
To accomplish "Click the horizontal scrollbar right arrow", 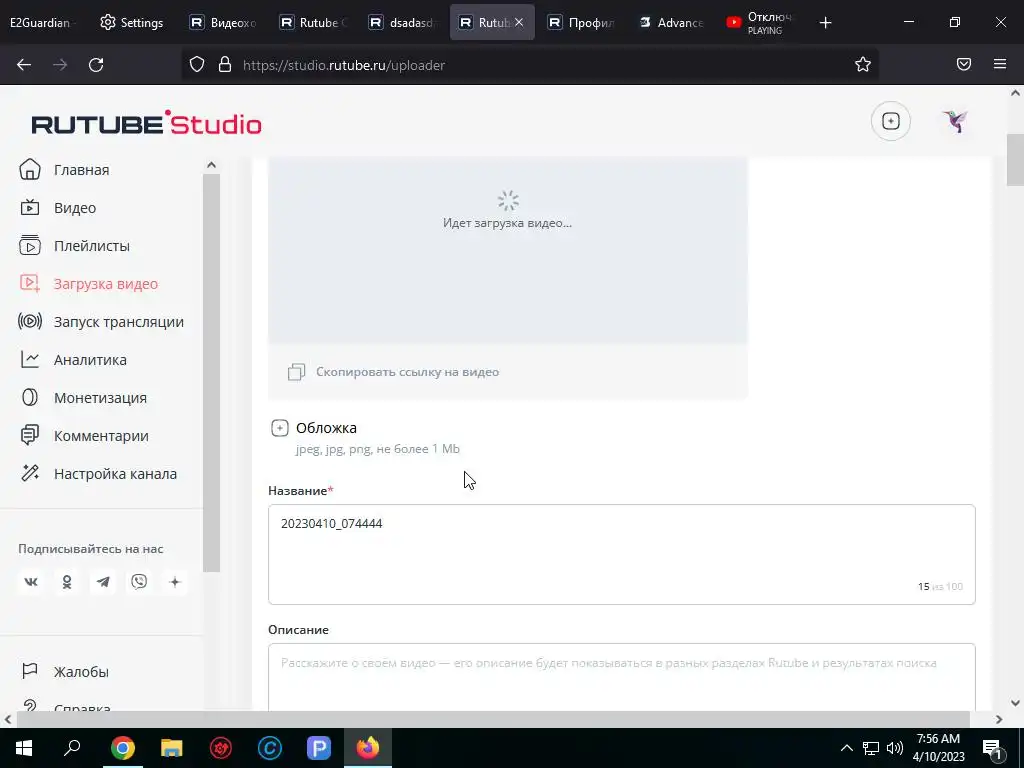I will coord(999,719).
